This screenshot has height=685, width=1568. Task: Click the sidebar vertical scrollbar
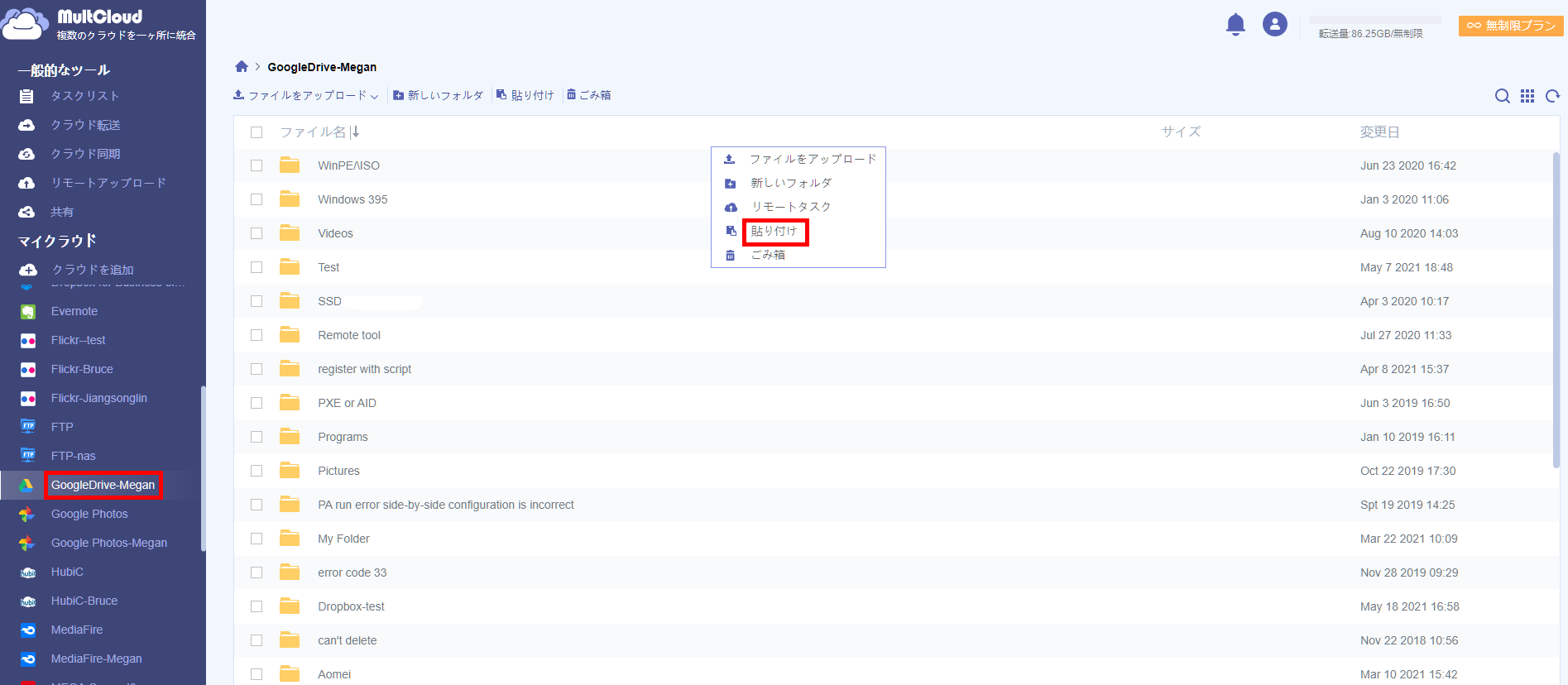pos(203,468)
